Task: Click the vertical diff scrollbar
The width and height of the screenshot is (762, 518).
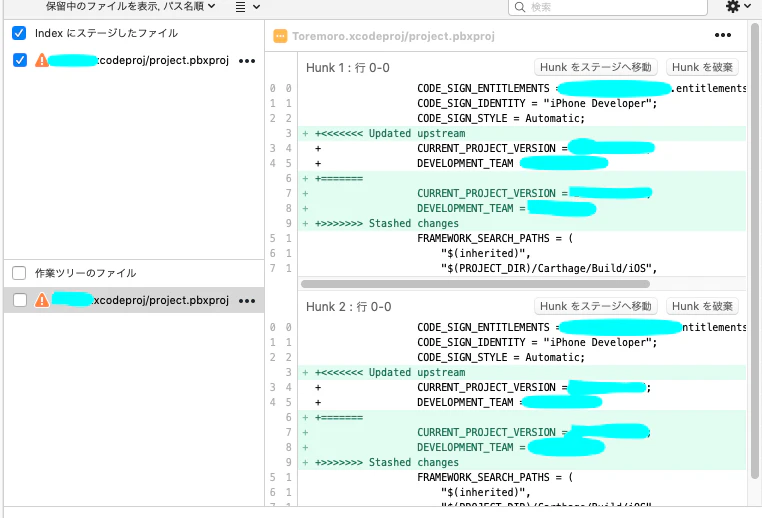Action: (754, 250)
